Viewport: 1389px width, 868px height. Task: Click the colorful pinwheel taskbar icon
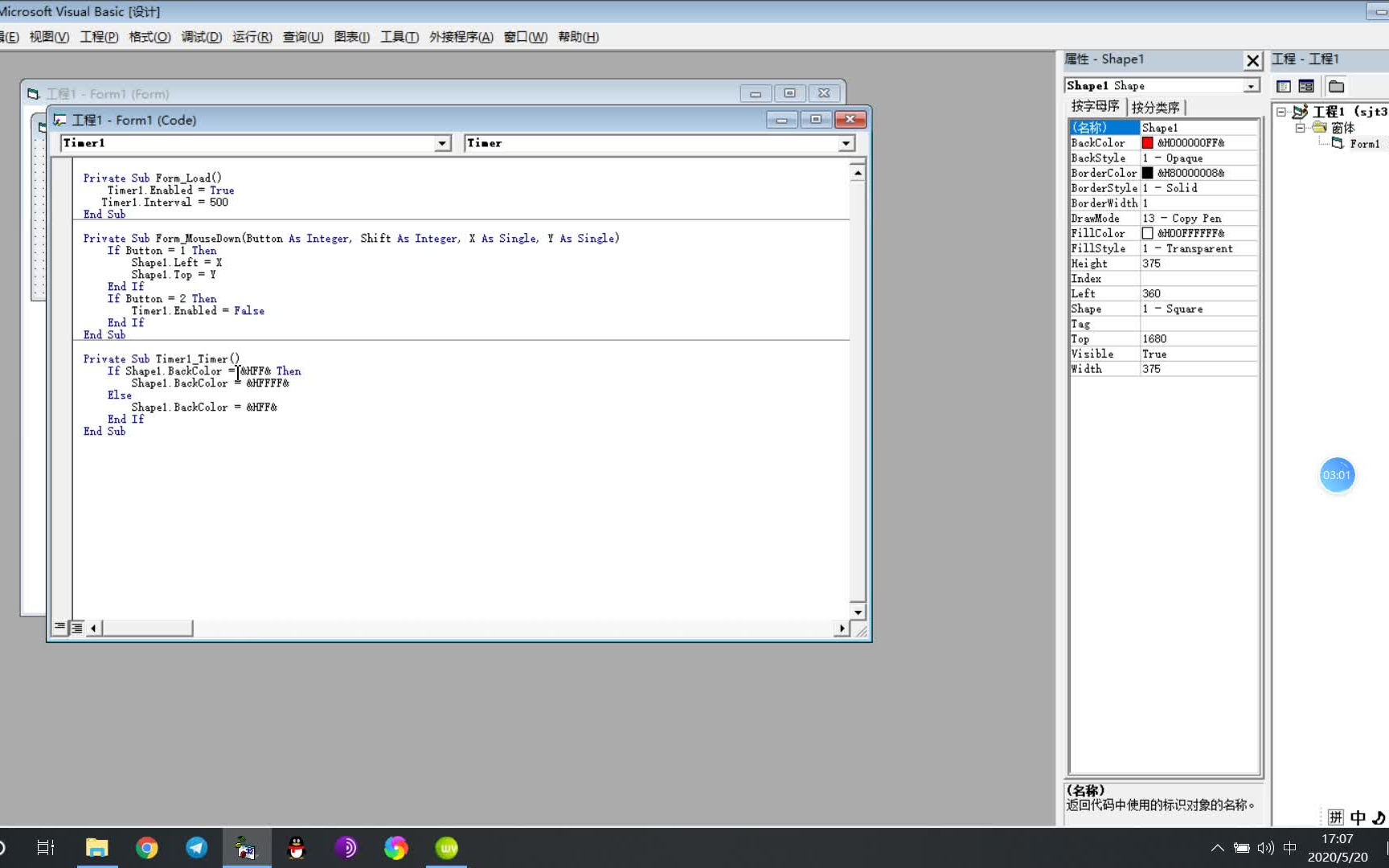395,847
